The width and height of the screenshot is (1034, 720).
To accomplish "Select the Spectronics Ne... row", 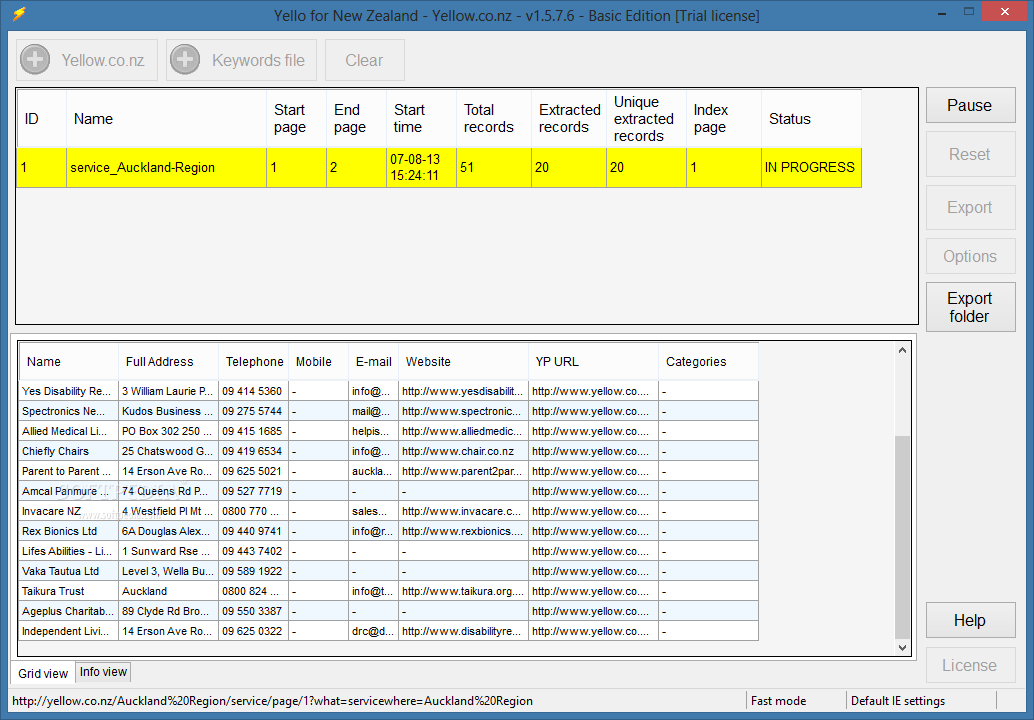I will tap(388, 411).
